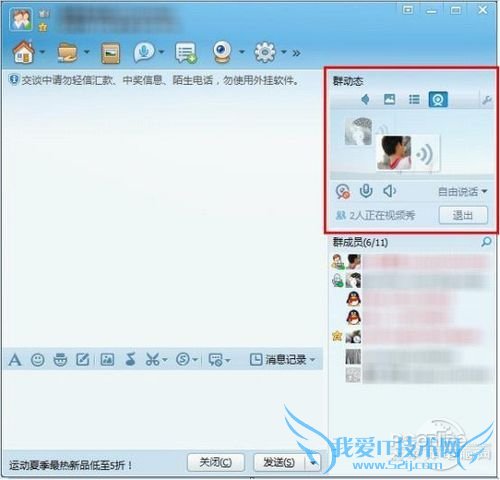The height and width of the screenshot is (480, 500).
Task: Open font settings A icon
Action: click(15, 360)
